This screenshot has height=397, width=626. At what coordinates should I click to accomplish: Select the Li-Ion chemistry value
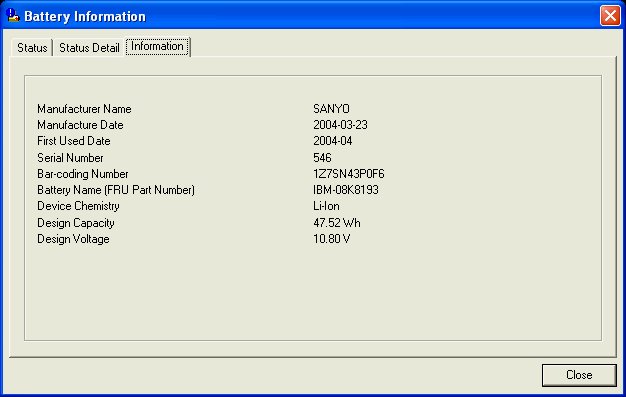pos(326,206)
